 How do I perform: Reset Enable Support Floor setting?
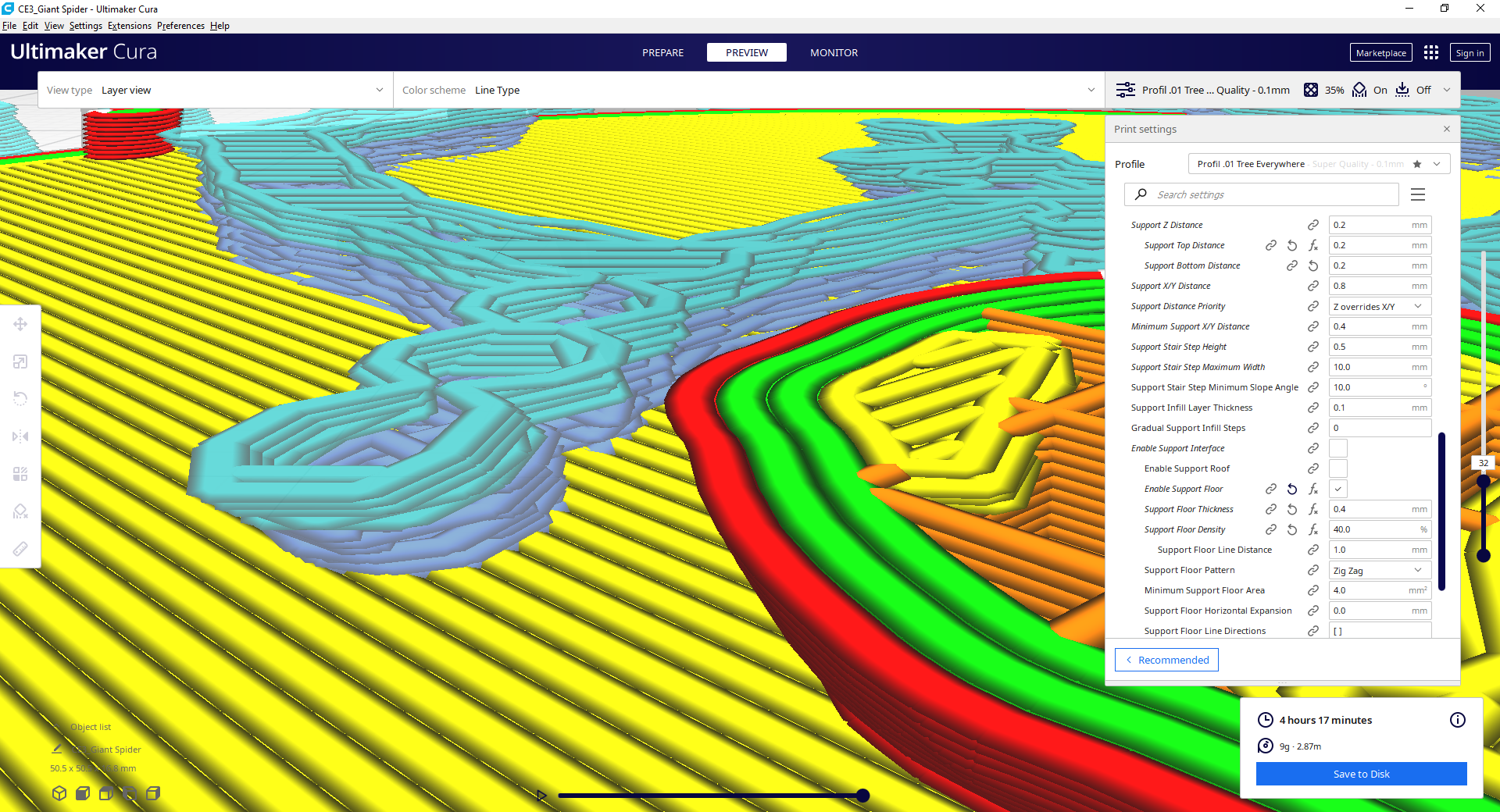coord(1292,489)
